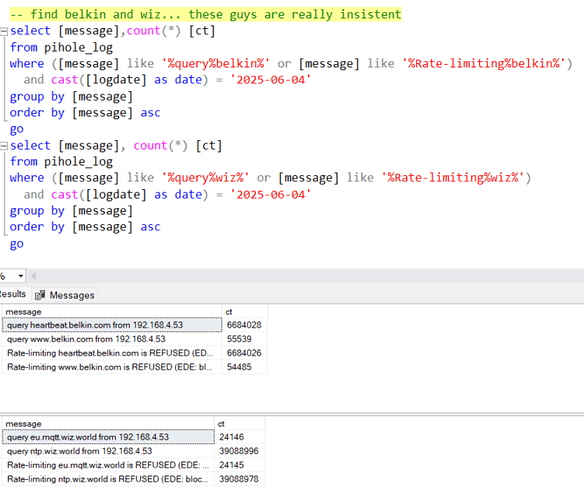Select the query eu.mqtt.wiz.world result cell
The image size is (584, 500).
coord(108,437)
